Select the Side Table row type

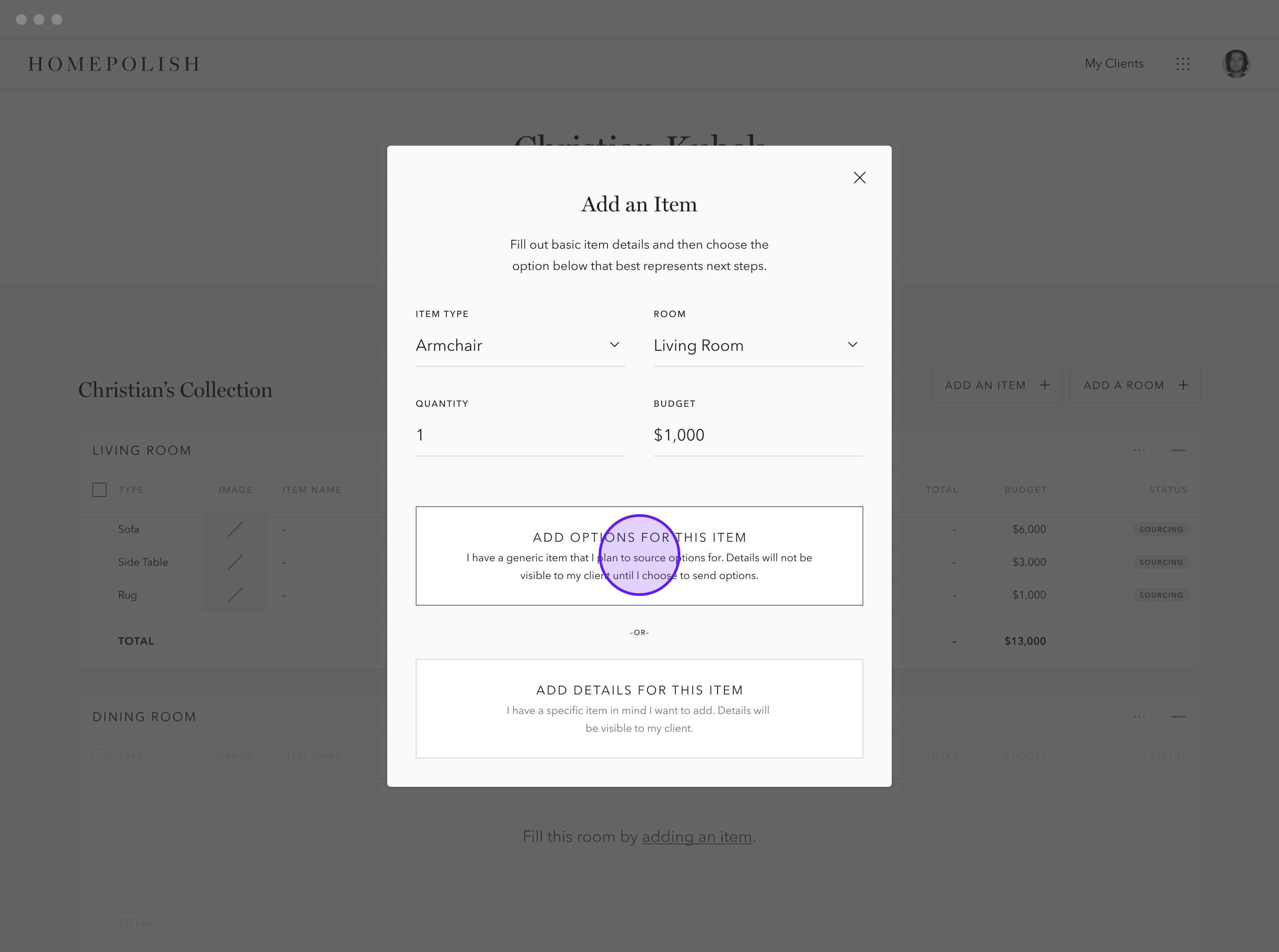pyautogui.click(x=143, y=562)
